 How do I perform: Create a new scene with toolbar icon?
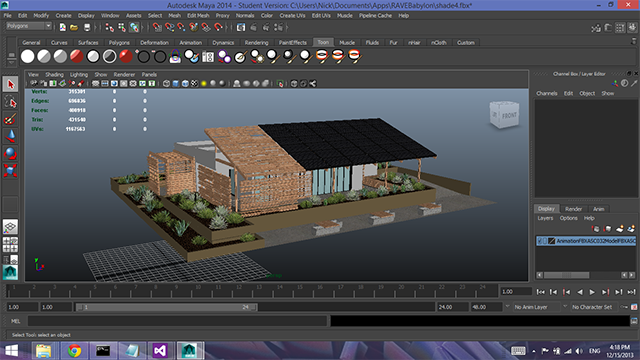pos(62,27)
